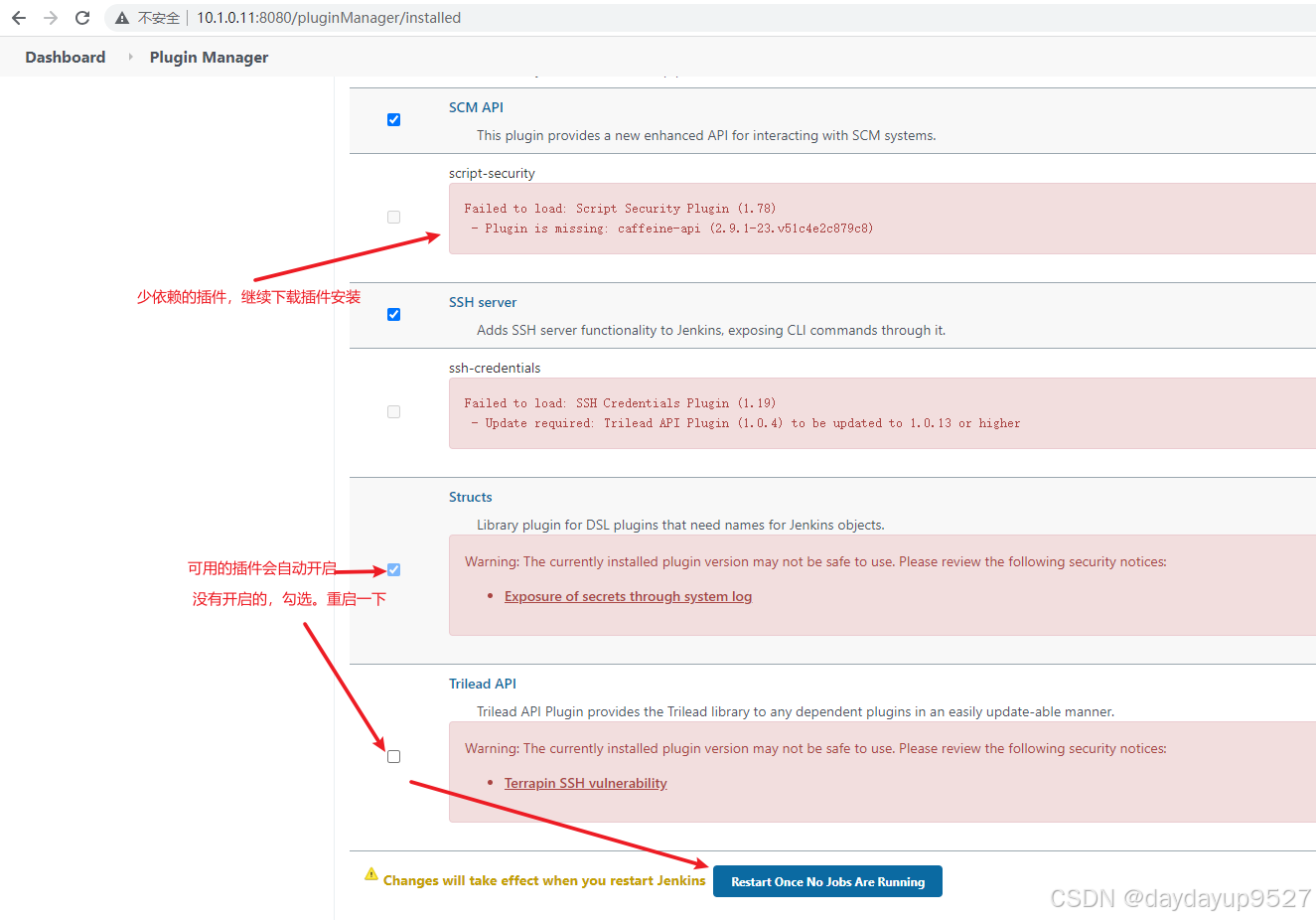The height and width of the screenshot is (920, 1316).
Task: Open the SCM API plugin link
Action: point(476,107)
